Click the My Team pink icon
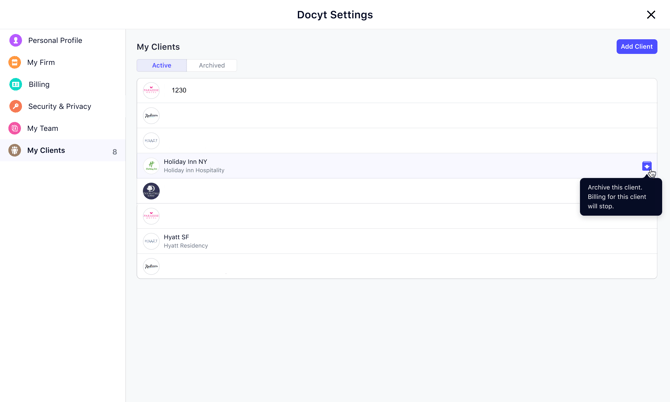The image size is (670, 402). click(x=15, y=128)
